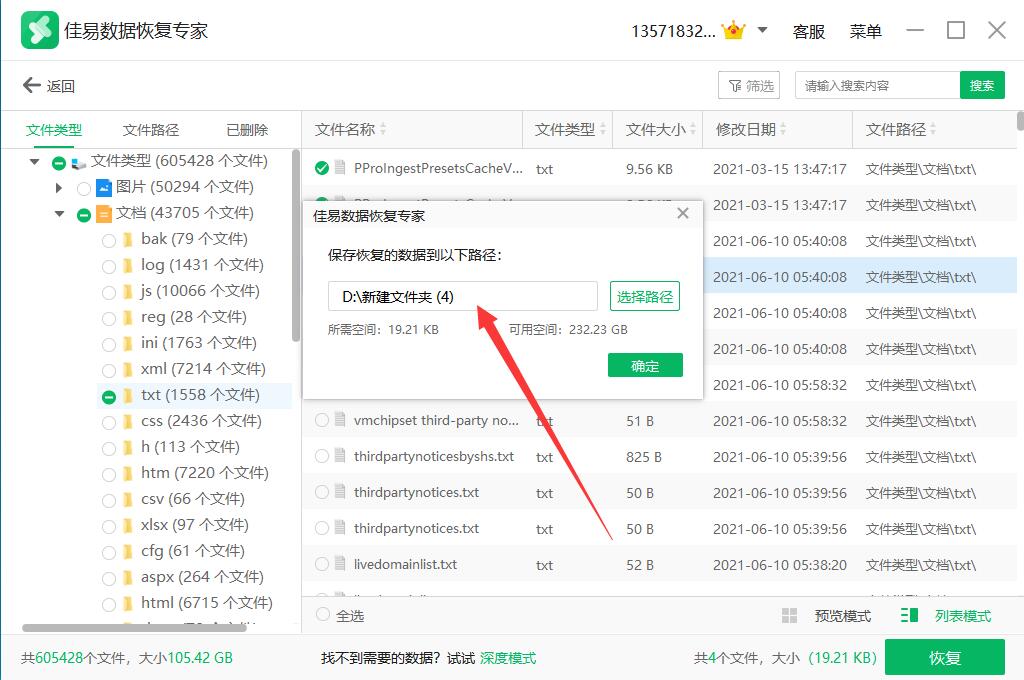Check the bak folder checkbox
This screenshot has width=1024, height=680.
(x=109, y=241)
